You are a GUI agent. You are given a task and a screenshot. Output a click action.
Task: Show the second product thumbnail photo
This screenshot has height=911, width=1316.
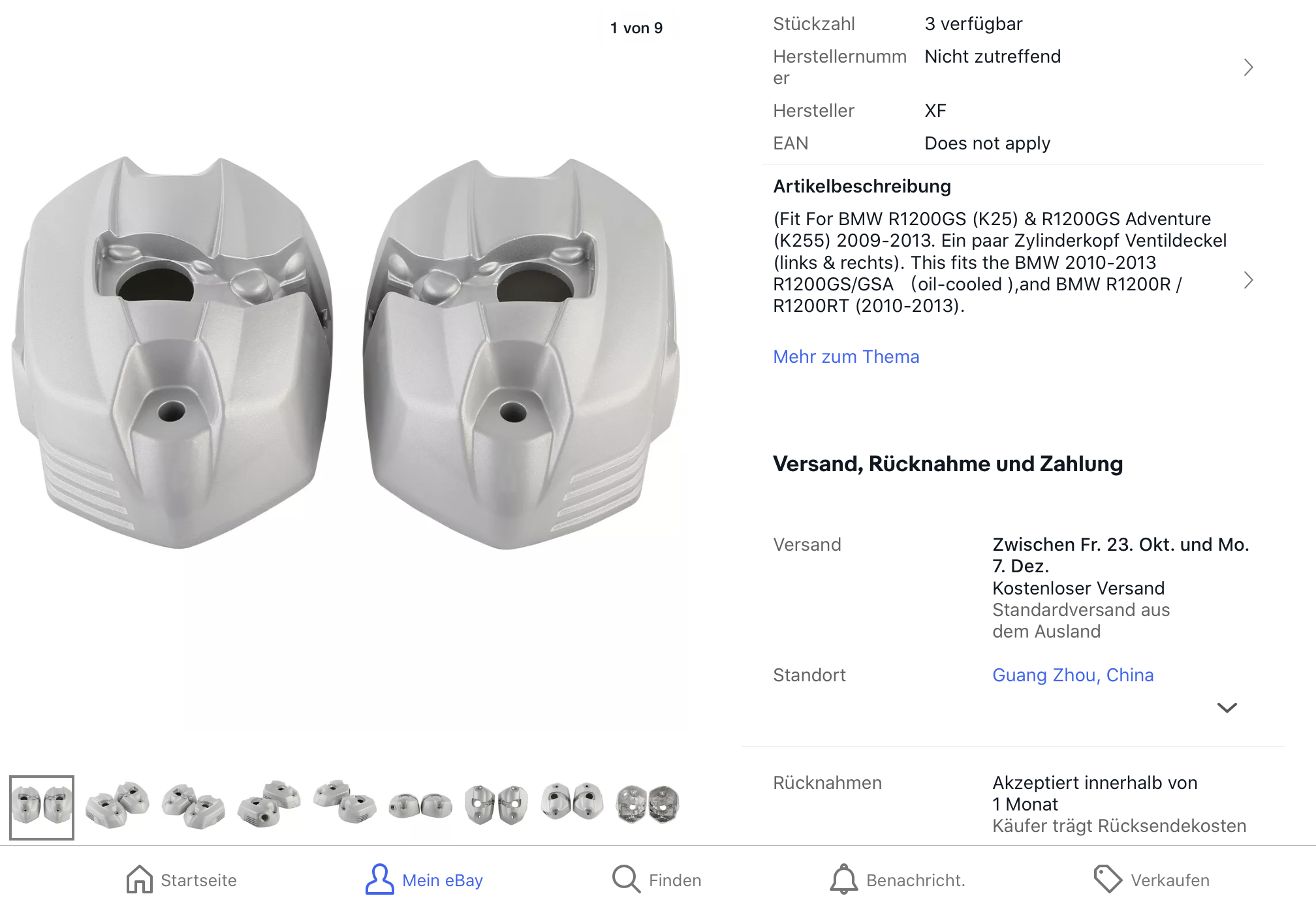[x=117, y=805]
